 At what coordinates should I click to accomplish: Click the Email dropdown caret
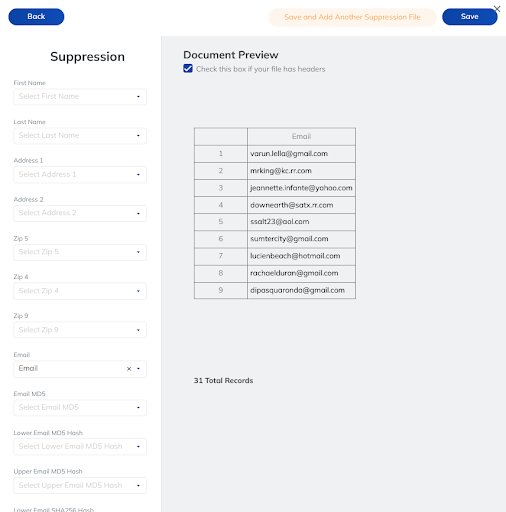click(138, 369)
